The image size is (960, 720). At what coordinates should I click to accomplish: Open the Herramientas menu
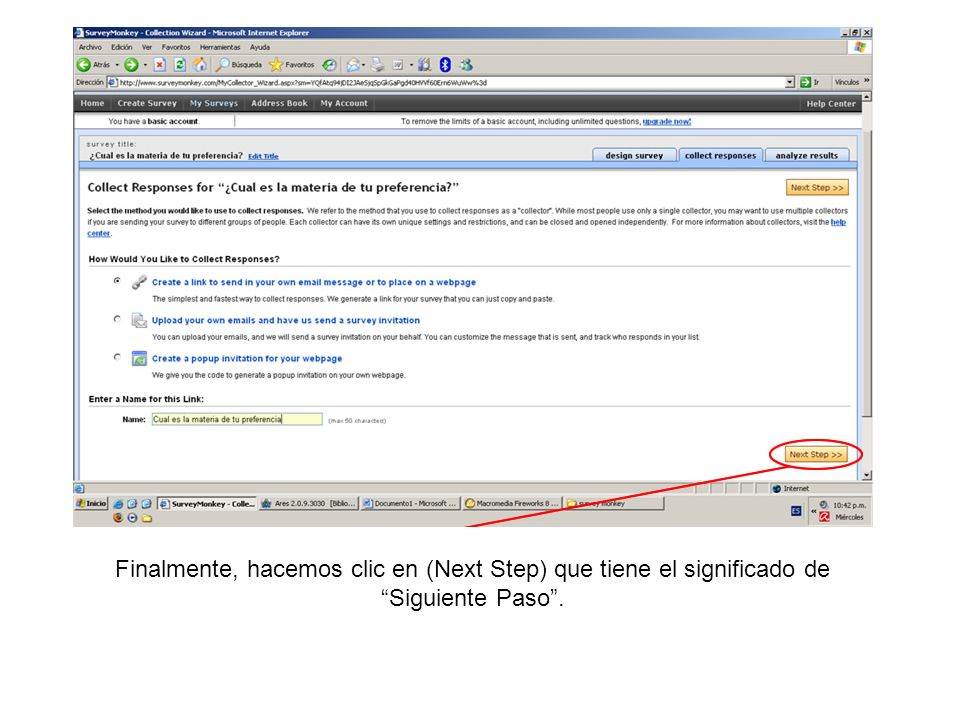coord(220,48)
